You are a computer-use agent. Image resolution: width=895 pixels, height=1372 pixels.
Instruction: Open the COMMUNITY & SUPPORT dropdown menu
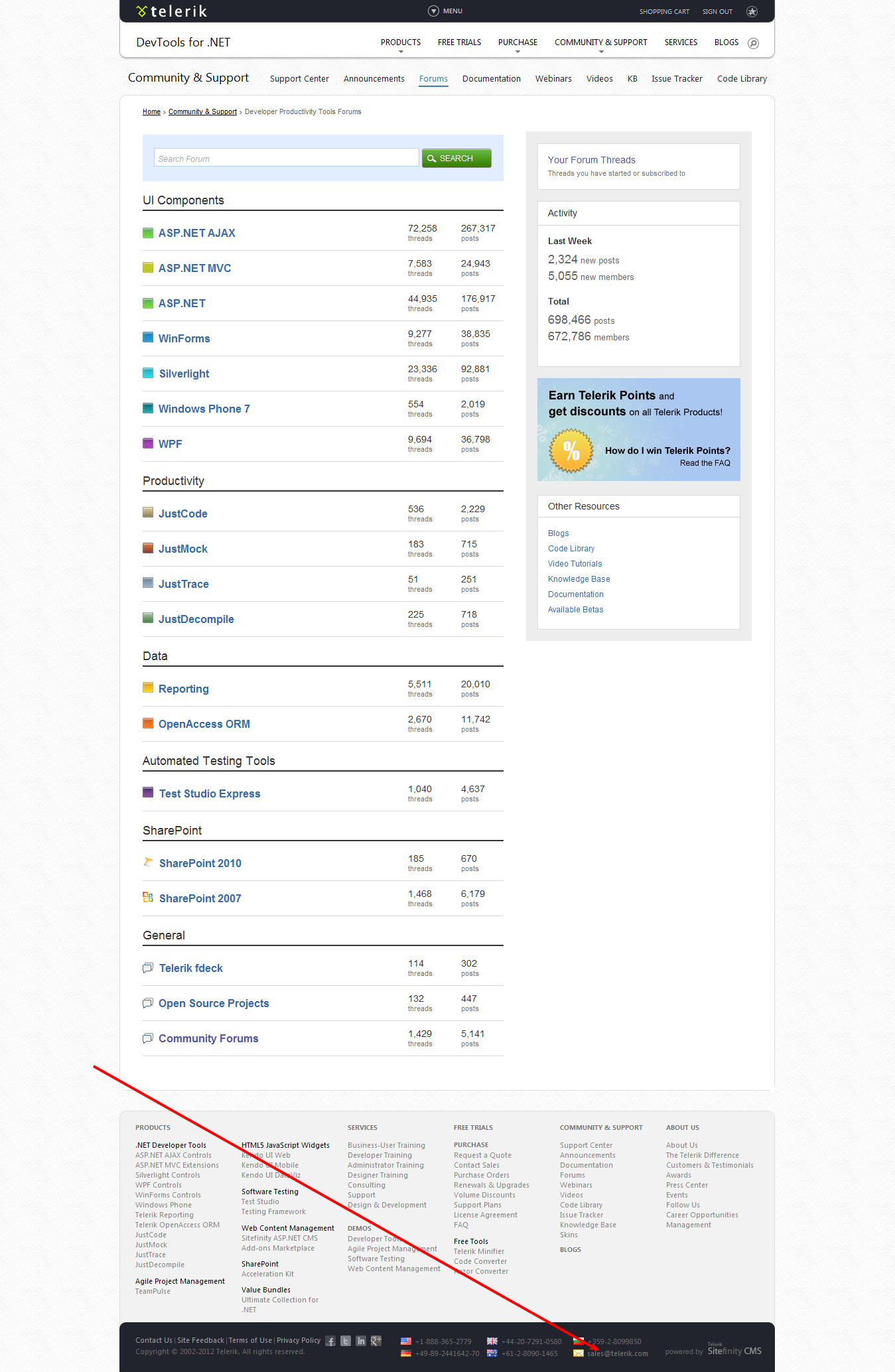point(601,44)
